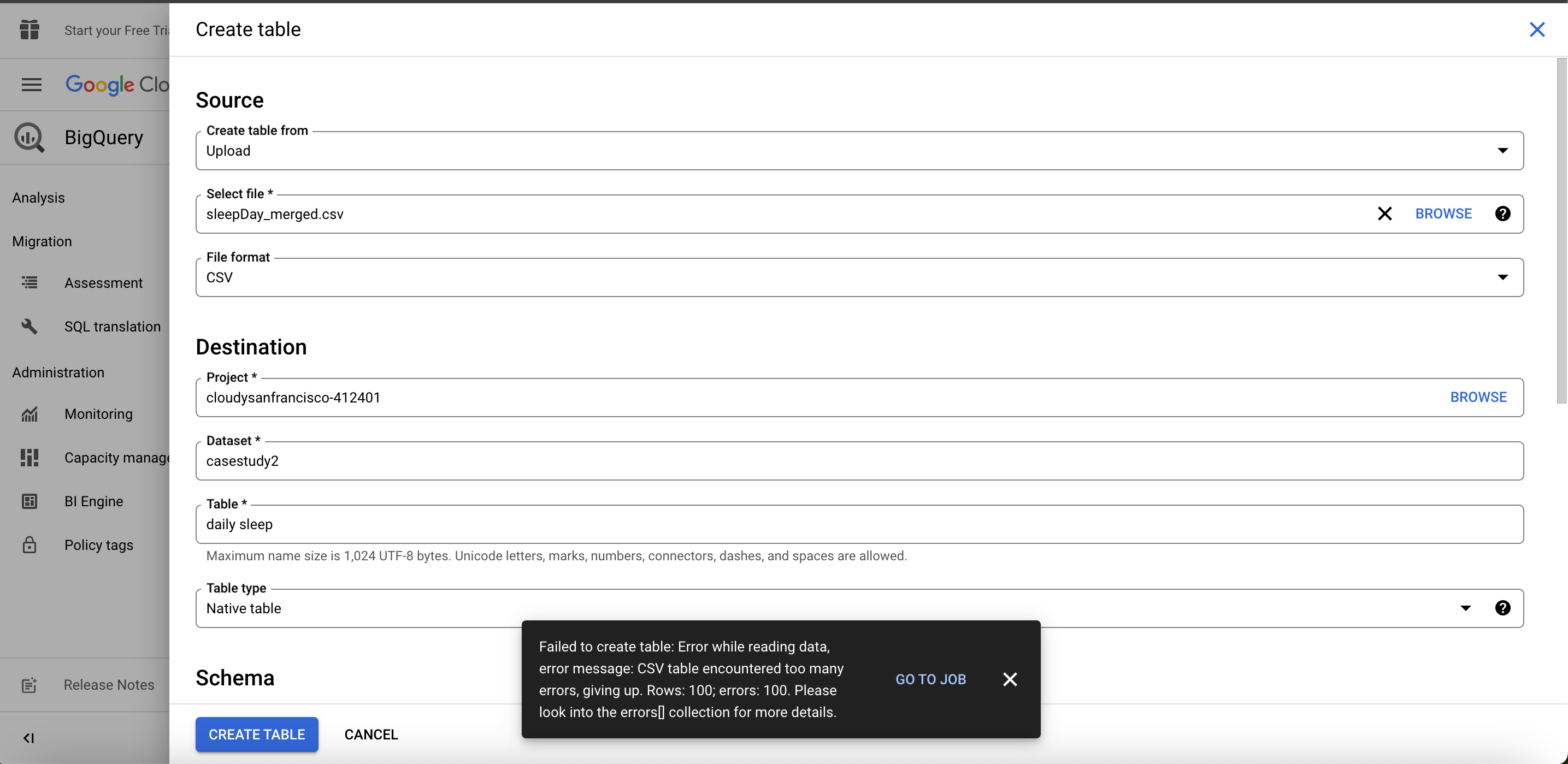View BigQuery Release Notes
1568x764 pixels.
coord(108,684)
